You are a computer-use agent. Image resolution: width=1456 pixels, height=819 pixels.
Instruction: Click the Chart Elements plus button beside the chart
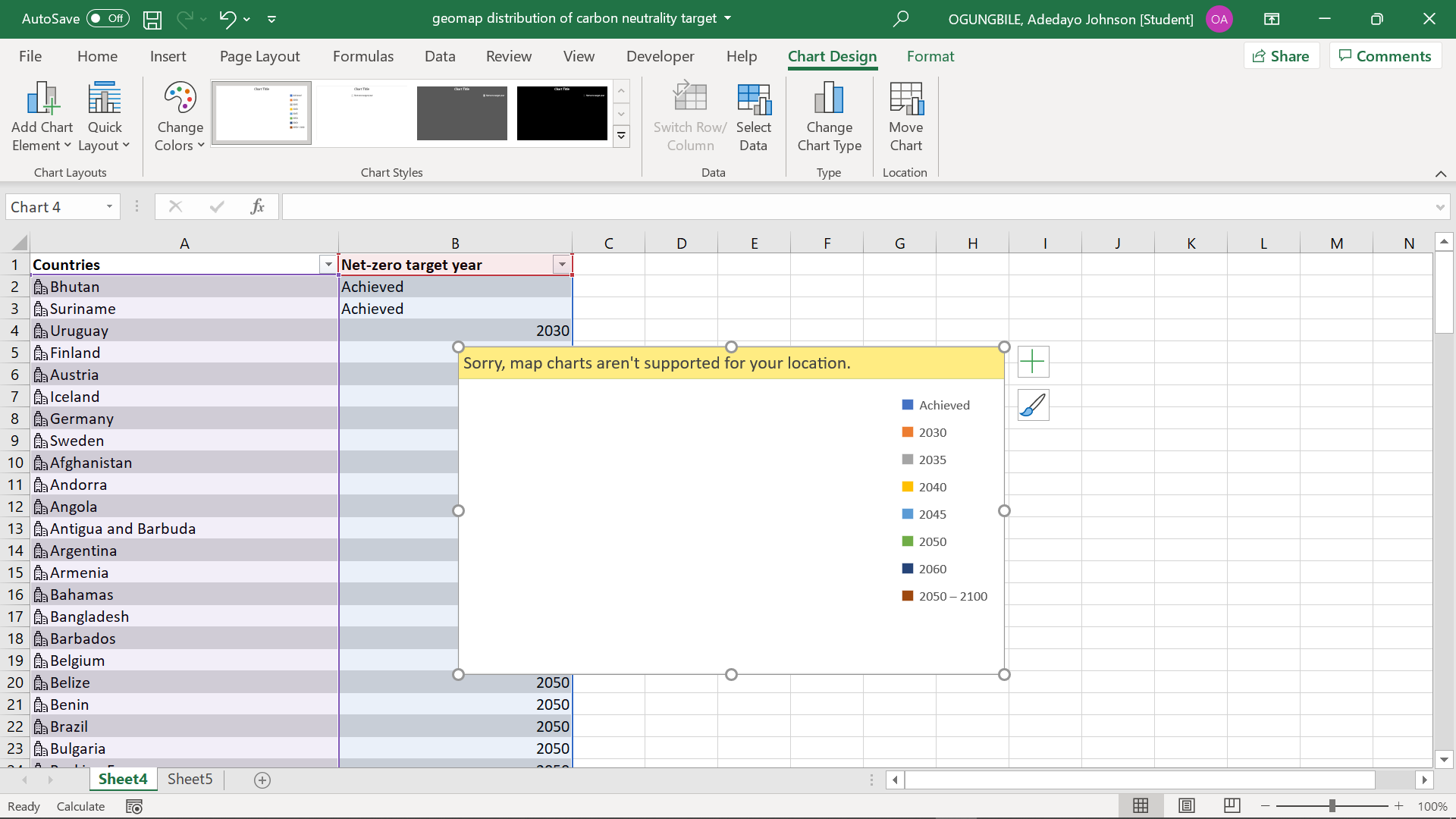point(1033,362)
